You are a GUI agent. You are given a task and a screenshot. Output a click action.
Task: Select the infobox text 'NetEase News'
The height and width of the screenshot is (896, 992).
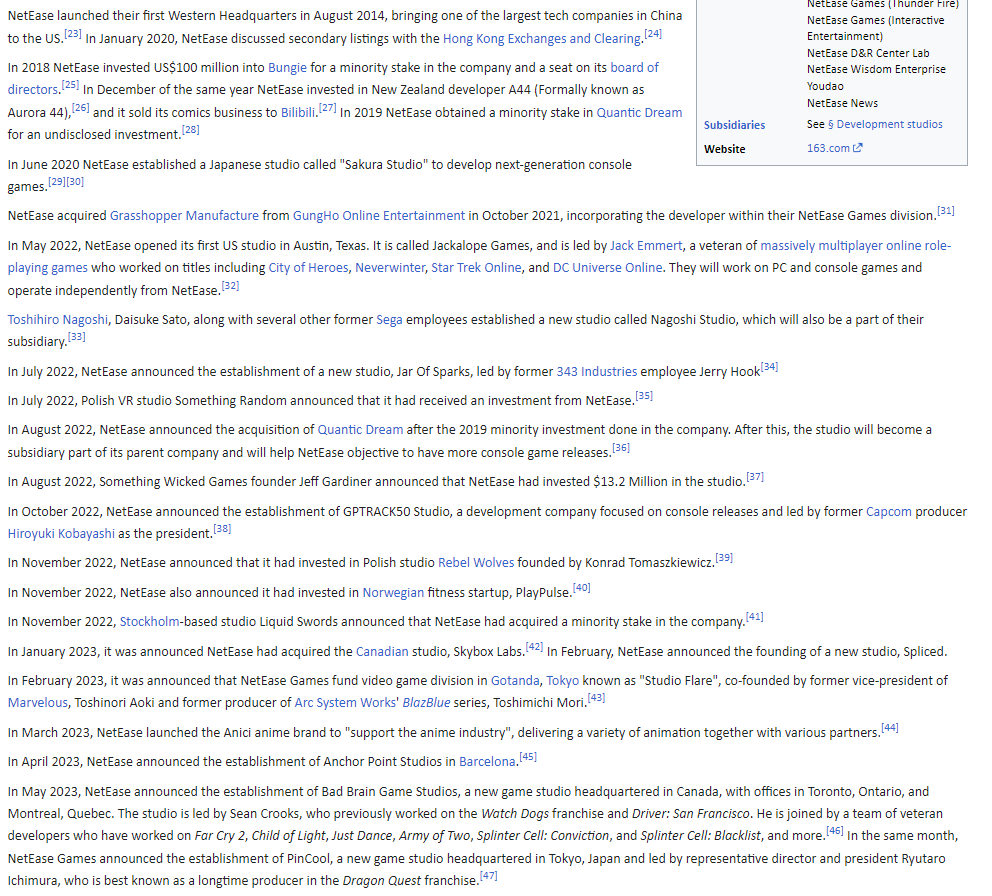pyautogui.click(x=842, y=103)
